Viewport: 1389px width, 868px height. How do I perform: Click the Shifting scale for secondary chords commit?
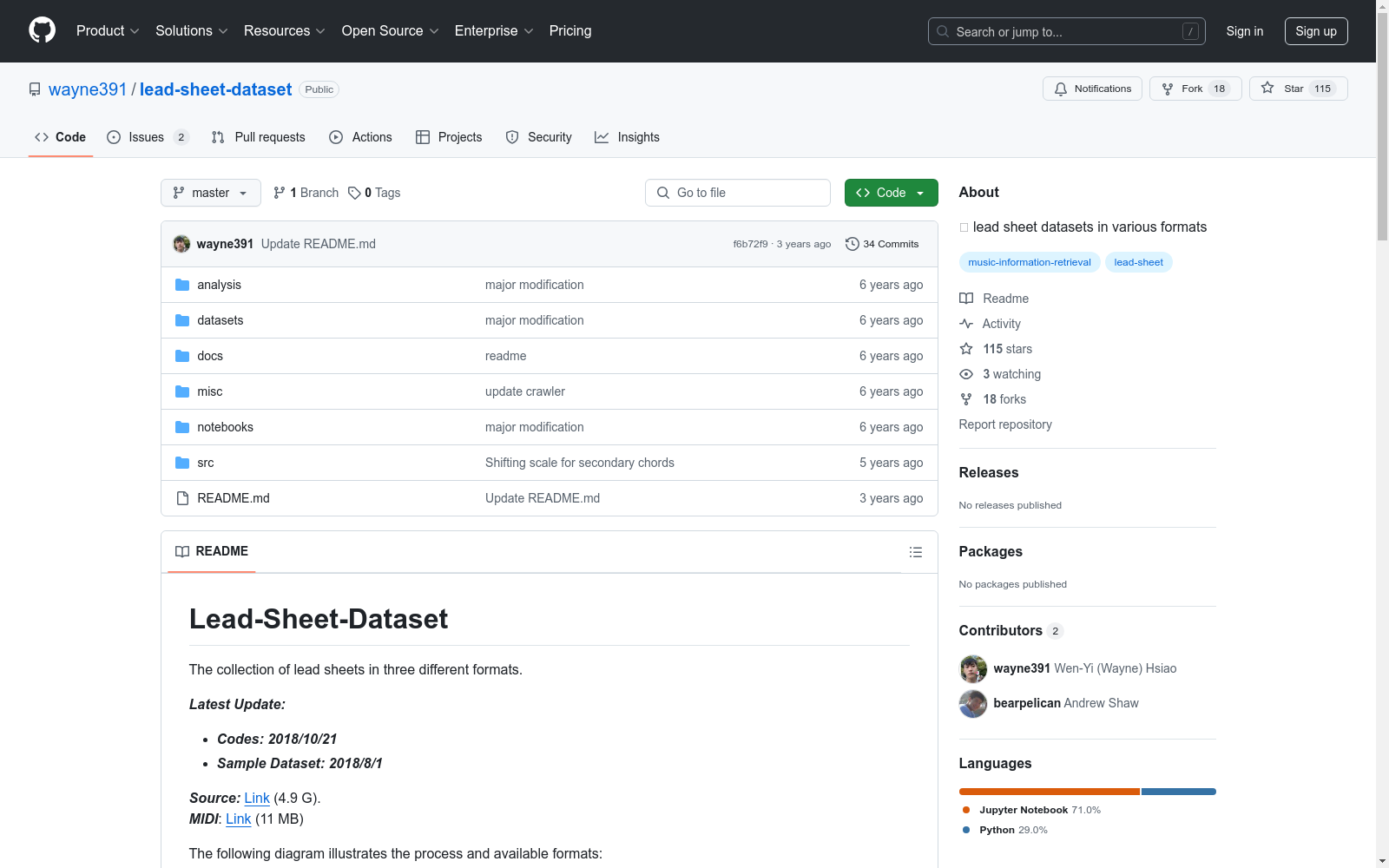580,463
